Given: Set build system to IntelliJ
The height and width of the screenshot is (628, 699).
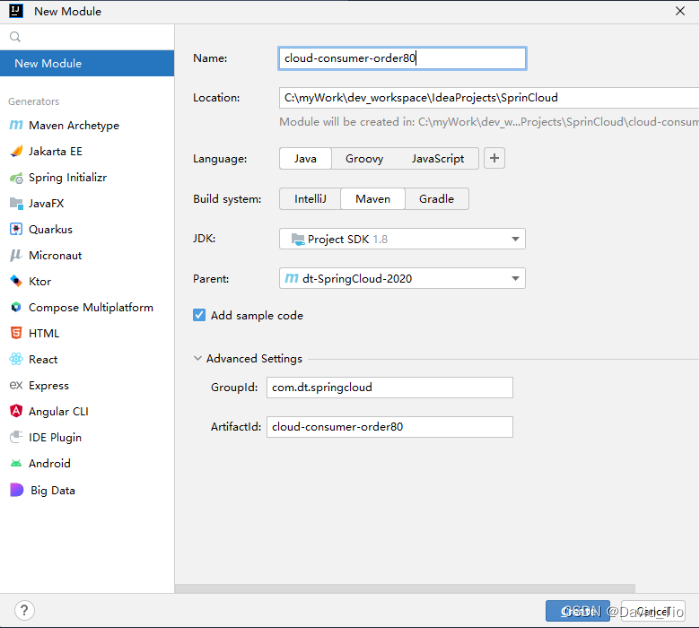Looking at the screenshot, I should click(310, 199).
